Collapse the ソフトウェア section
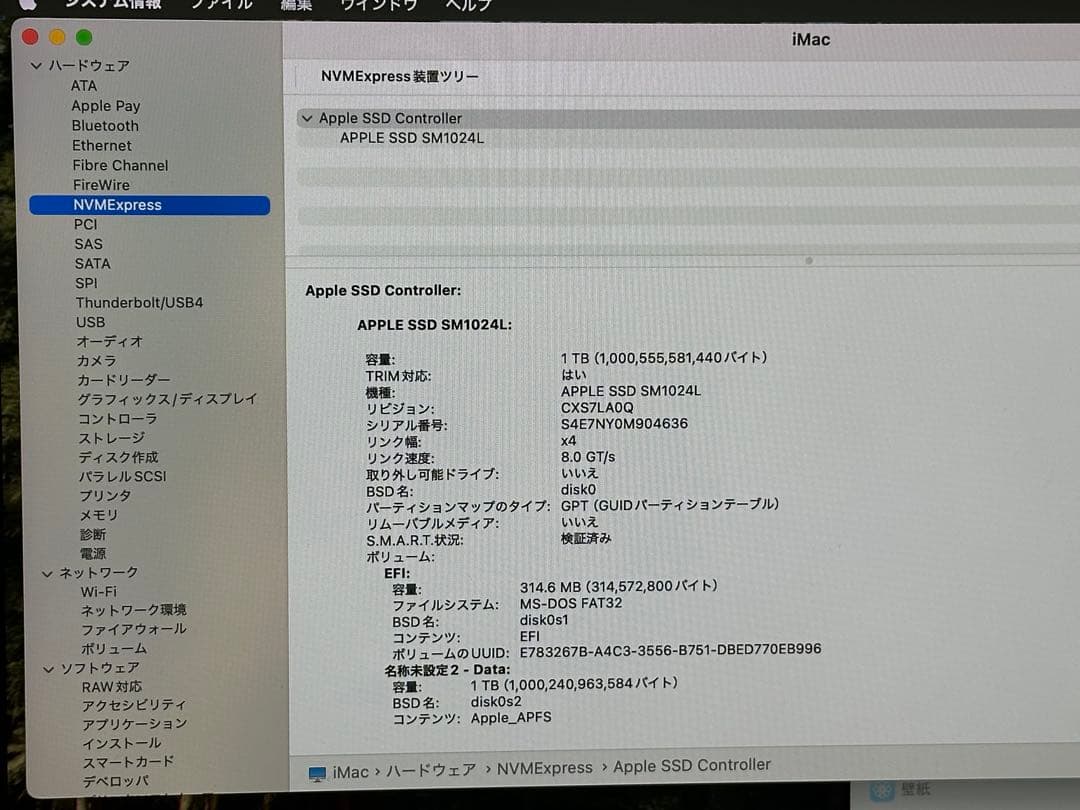The height and width of the screenshot is (810, 1080). [47, 667]
